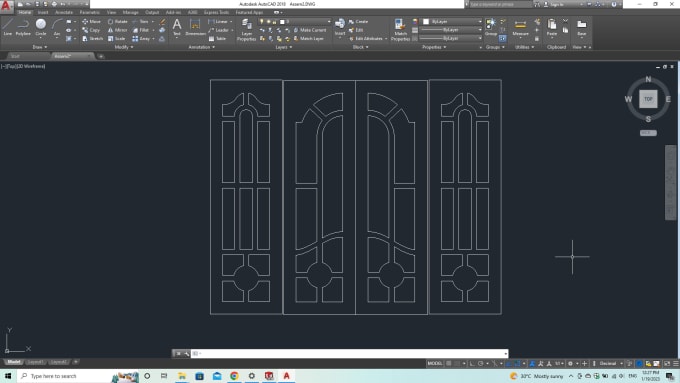Click the Paste clipboard tool

click(x=552, y=27)
